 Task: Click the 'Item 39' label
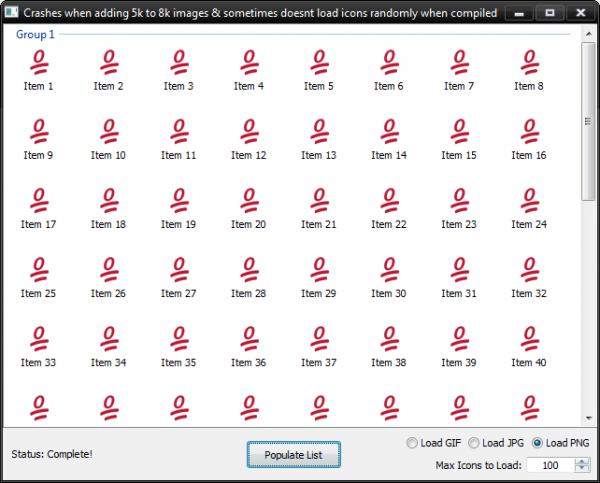[459, 362]
